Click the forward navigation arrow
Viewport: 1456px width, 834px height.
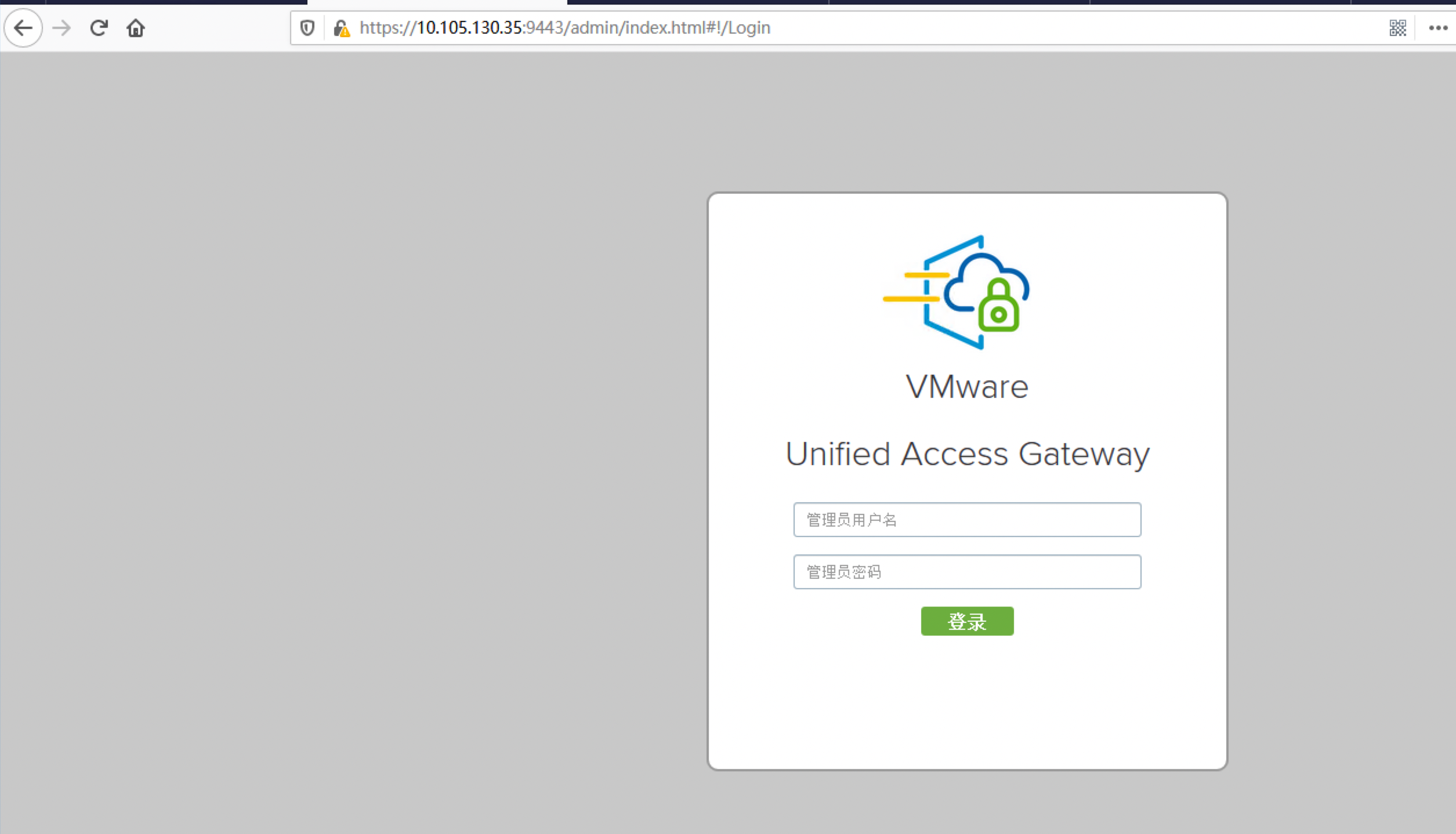point(61,28)
